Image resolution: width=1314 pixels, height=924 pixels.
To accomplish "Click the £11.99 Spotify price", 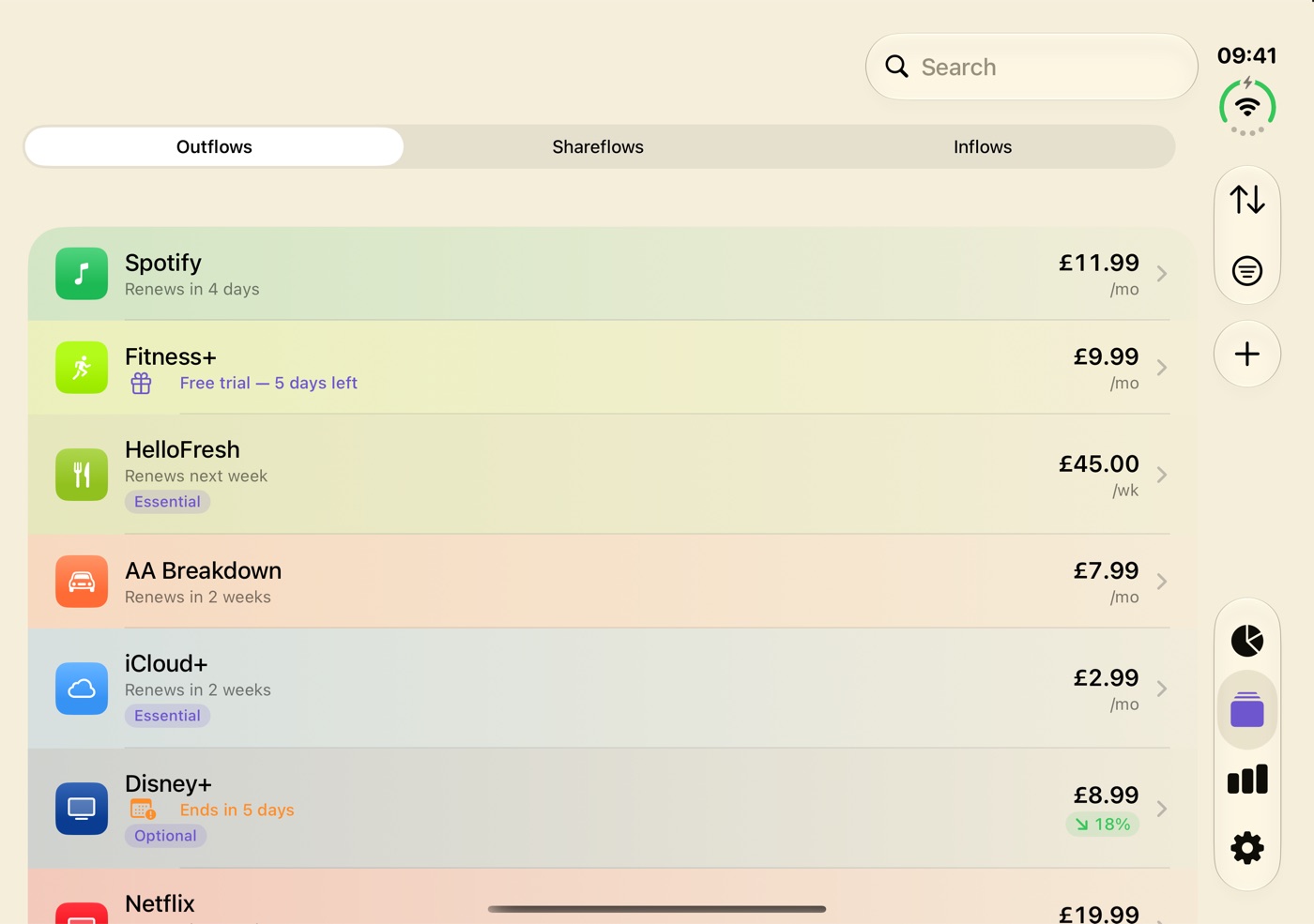I will tap(1099, 263).
